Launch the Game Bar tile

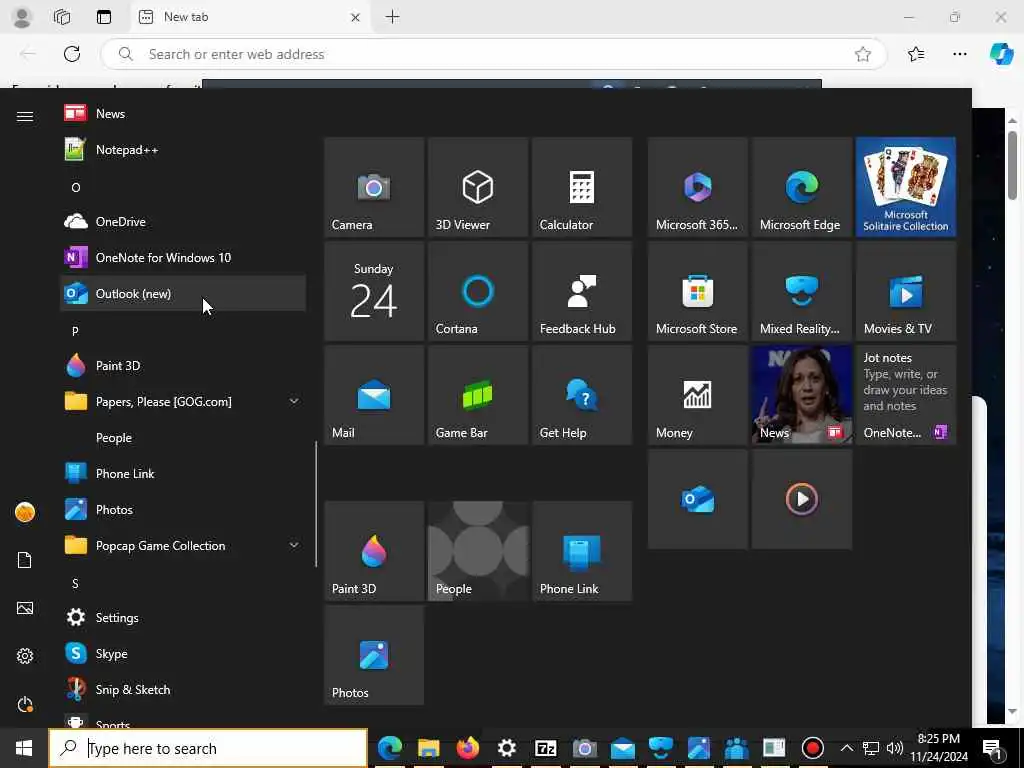pyautogui.click(x=478, y=395)
